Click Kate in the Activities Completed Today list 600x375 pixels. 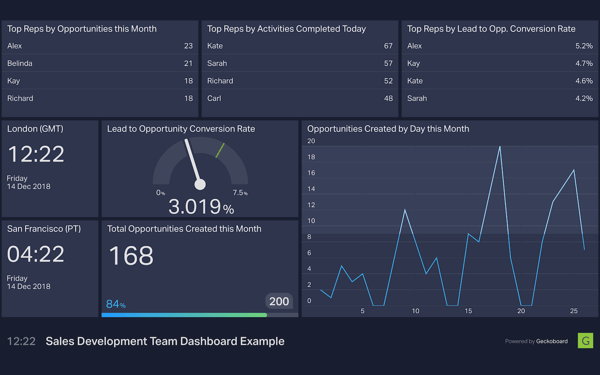pos(215,46)
